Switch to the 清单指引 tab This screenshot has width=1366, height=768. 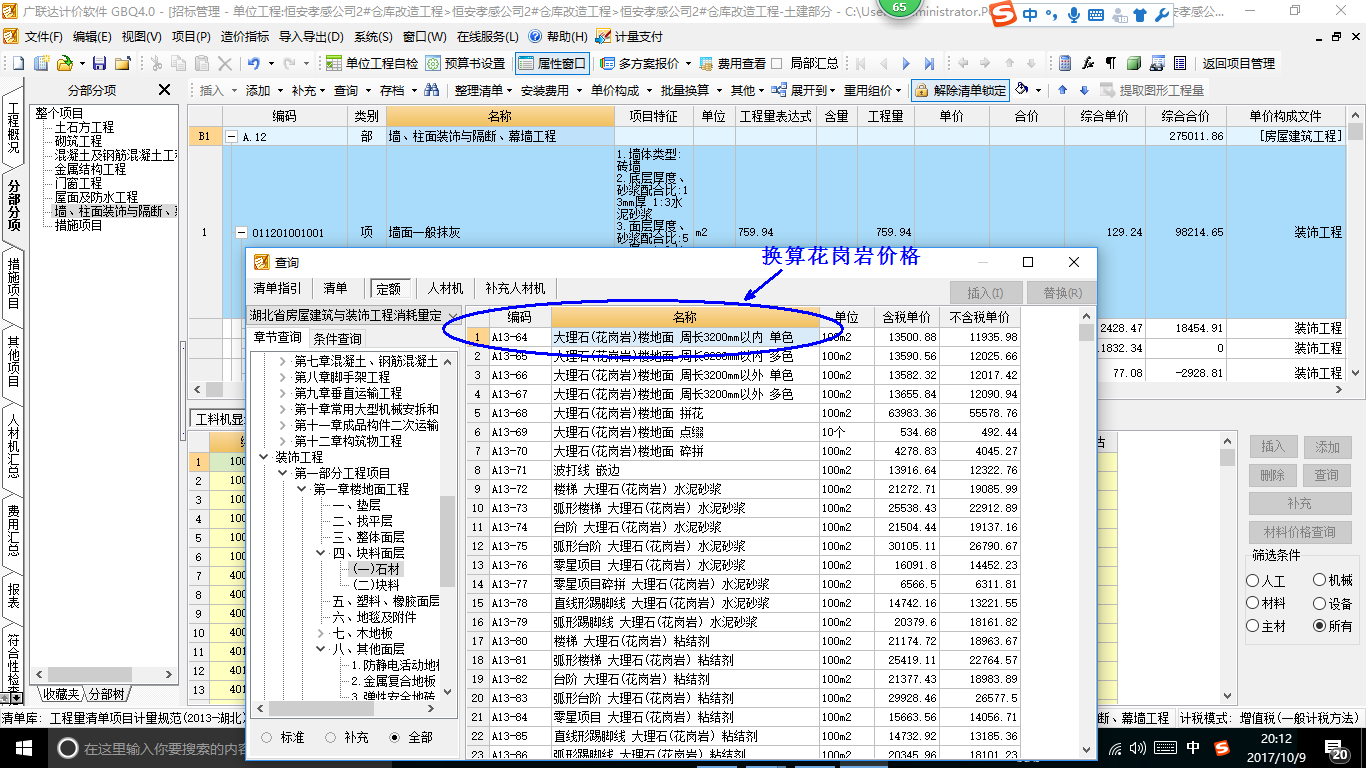coord(277,288)
